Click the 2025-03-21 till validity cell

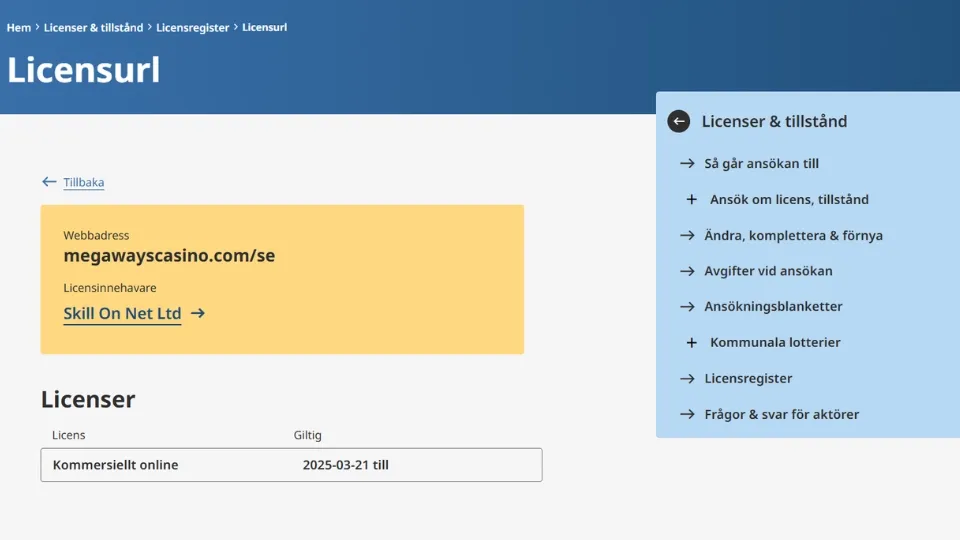pos(345,465)
